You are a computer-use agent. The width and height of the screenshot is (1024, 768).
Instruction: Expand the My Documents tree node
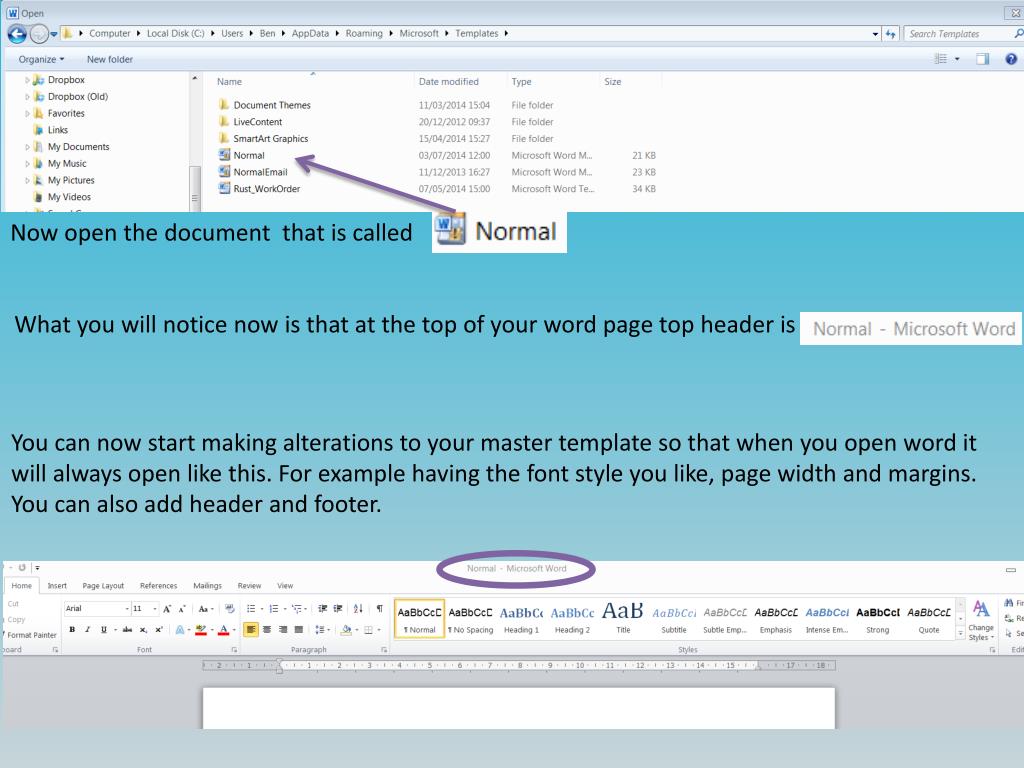pos(27,147)
